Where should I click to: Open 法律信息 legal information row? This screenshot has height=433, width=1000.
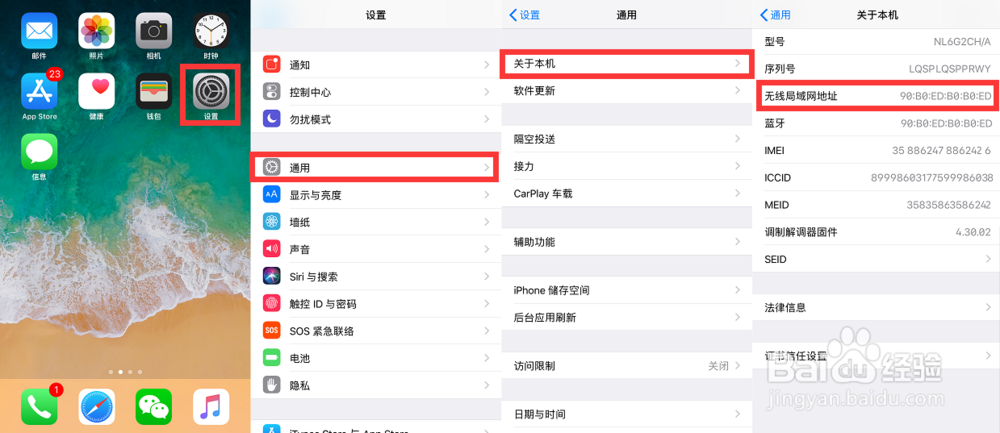[x=875, y=307]
